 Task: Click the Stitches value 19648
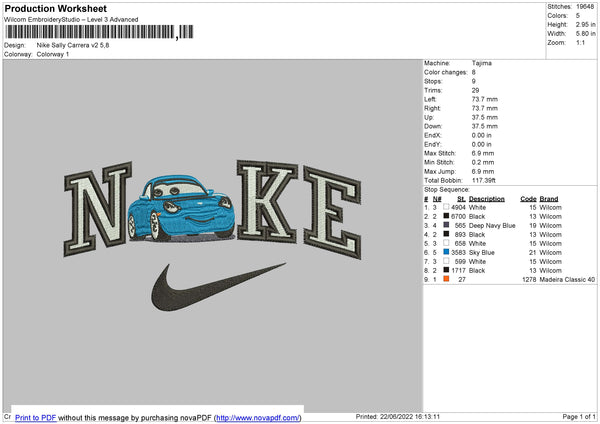[585, 7]
